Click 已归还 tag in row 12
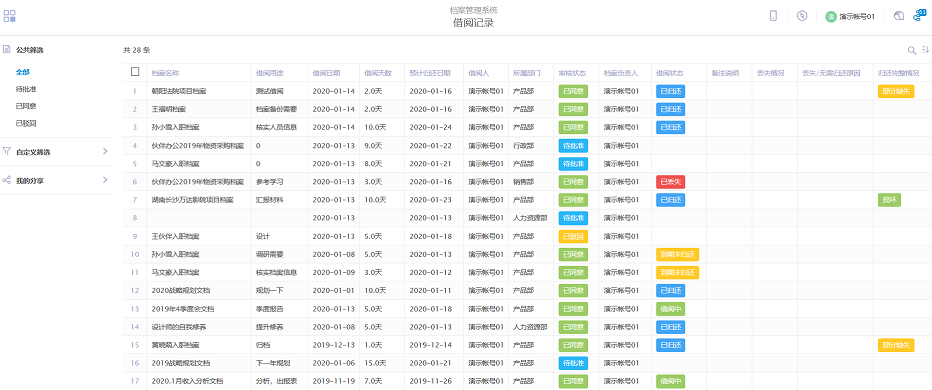Image resolution: width=932 pixels, height=390 pixels. 670,291
